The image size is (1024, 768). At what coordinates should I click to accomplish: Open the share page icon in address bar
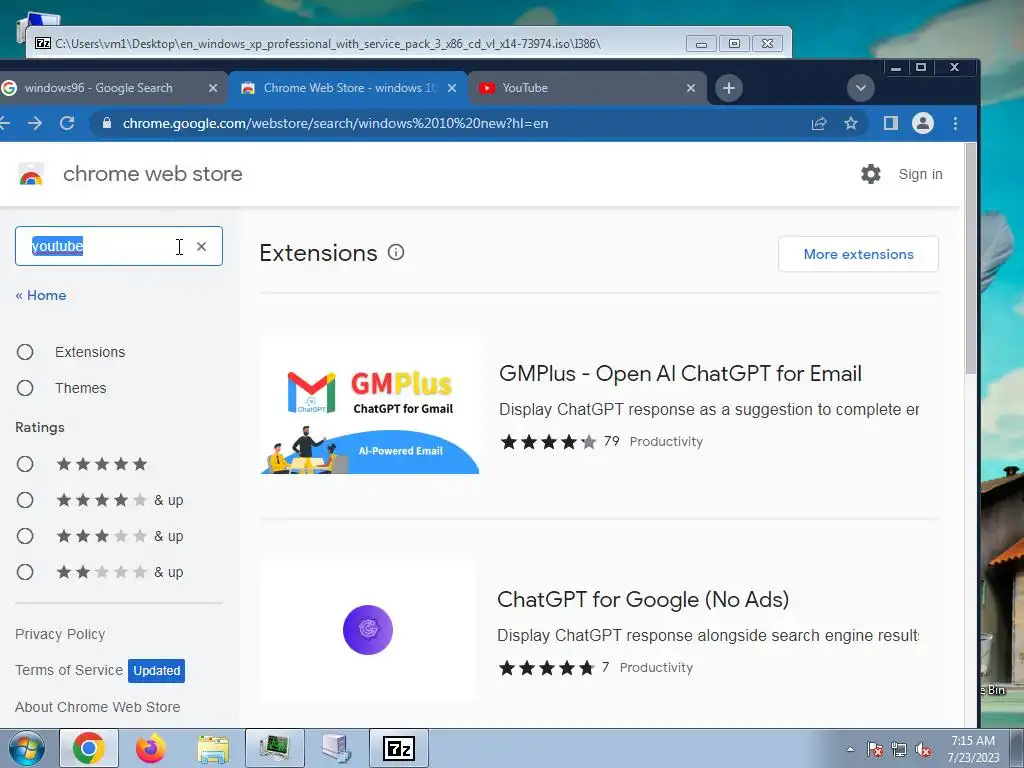(x=819, y=123)
